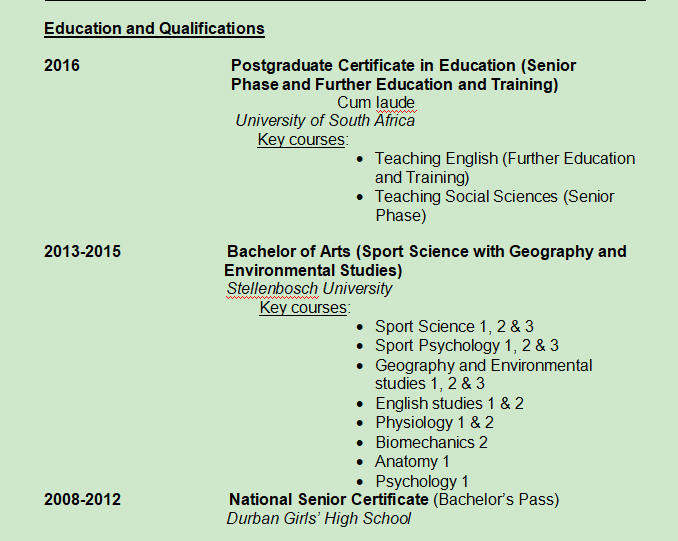The width and height of the screenshot is (678, 541).
Task: Click the first 'Key courses' label under 2016
Action: tap(301, 139)
